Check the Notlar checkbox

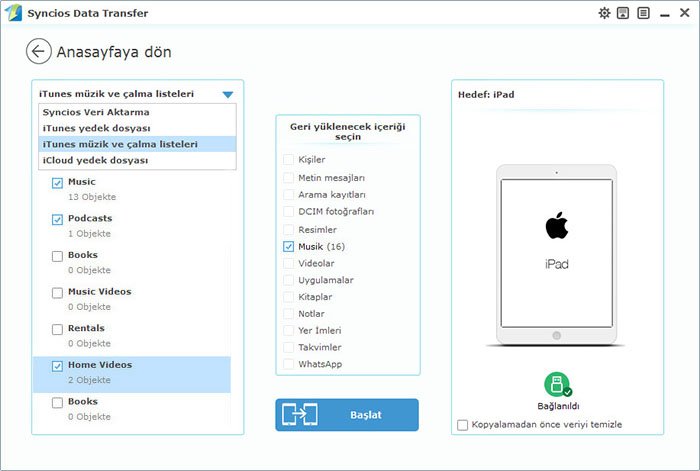(x=288, y=313)
